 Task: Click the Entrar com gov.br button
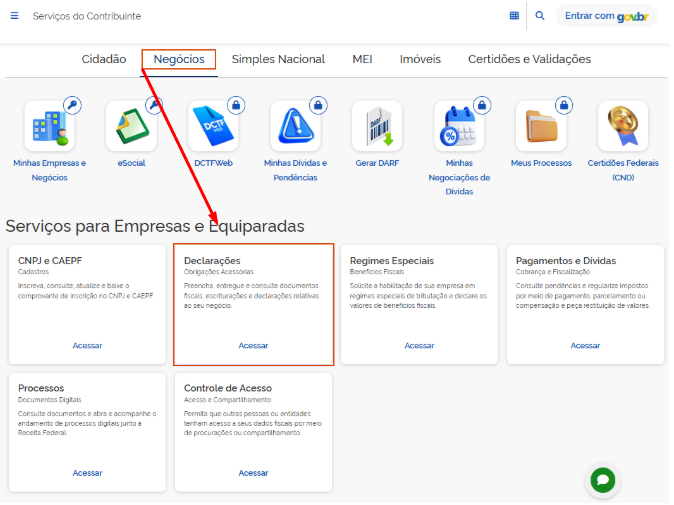tap(608, 16)
